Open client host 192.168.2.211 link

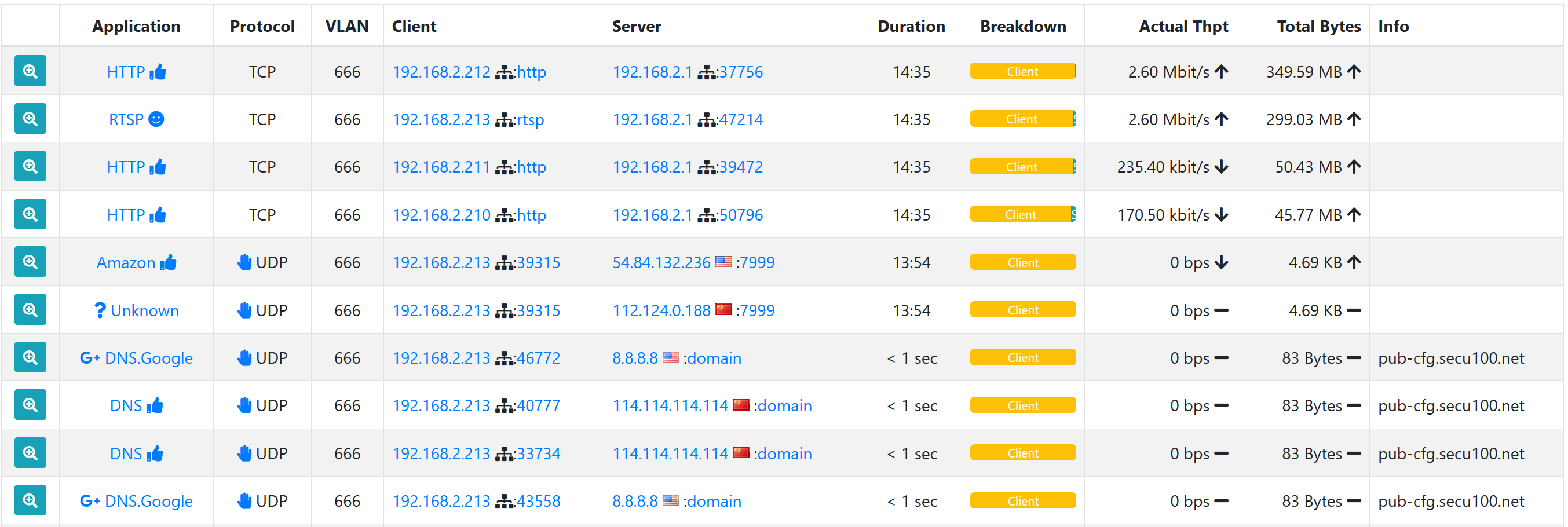(441, 167)
